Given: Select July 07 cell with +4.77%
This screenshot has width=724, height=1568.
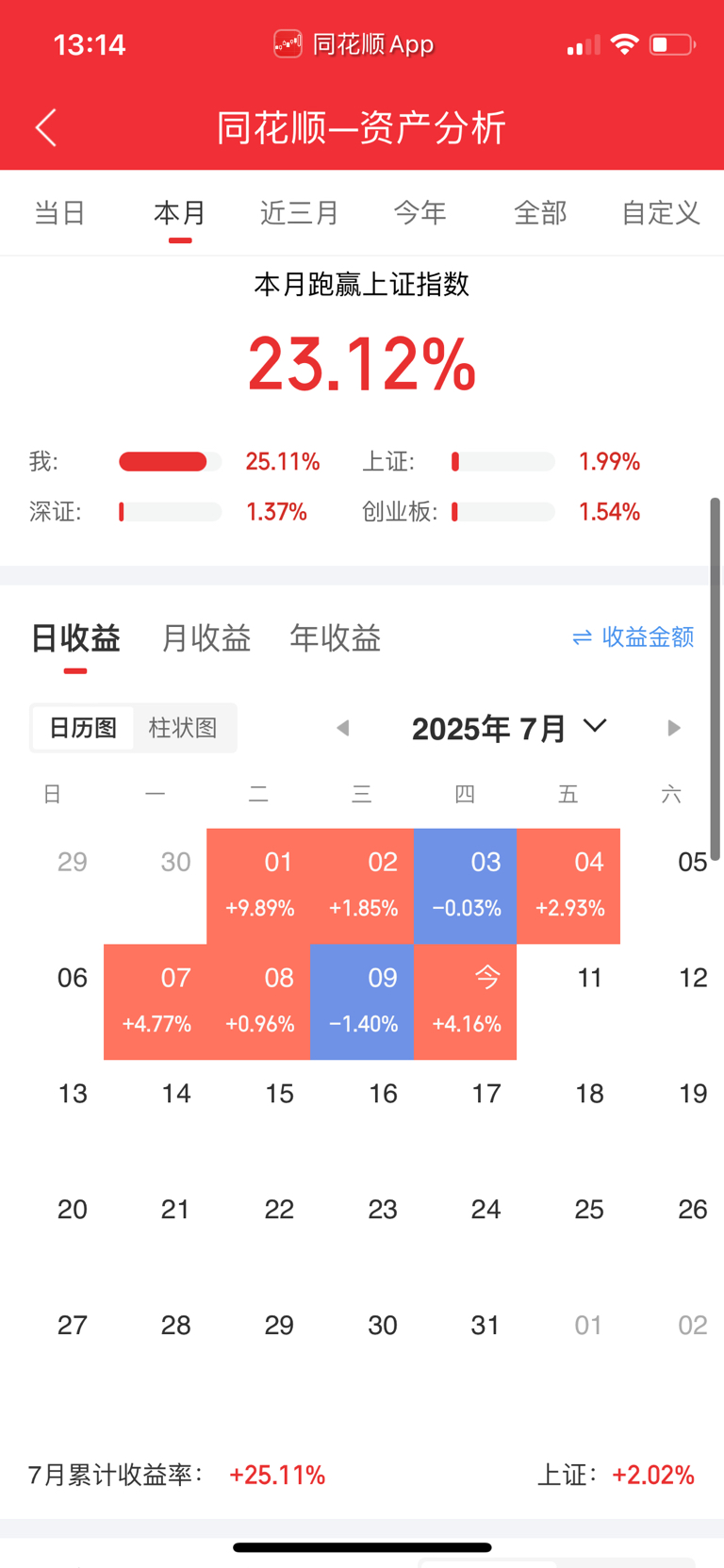Looking at the screenshot, I should pyautogui.click(x=156, y=1002).
